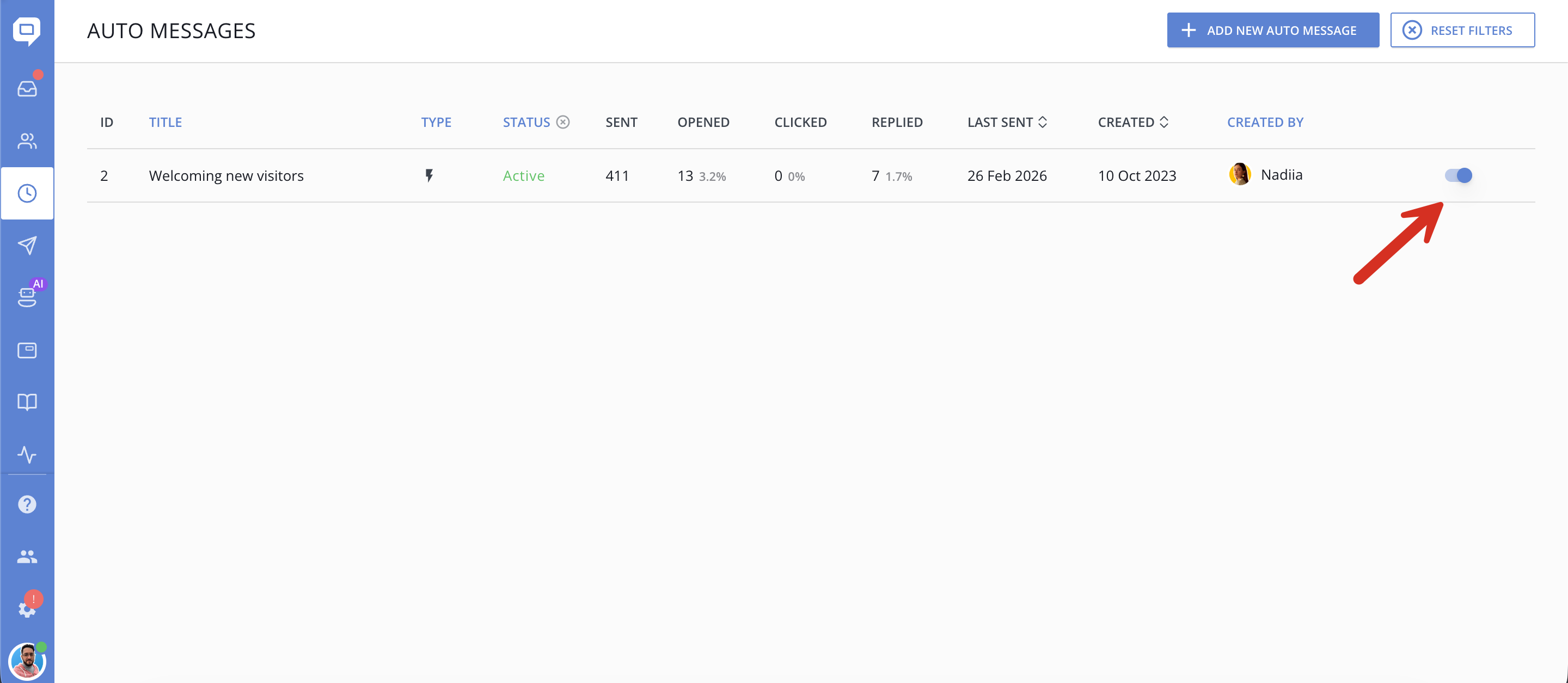Click the Reset Filters button
This screenshot has width=1568, height=683.
pyautogui.click(x=1462, y=31)
